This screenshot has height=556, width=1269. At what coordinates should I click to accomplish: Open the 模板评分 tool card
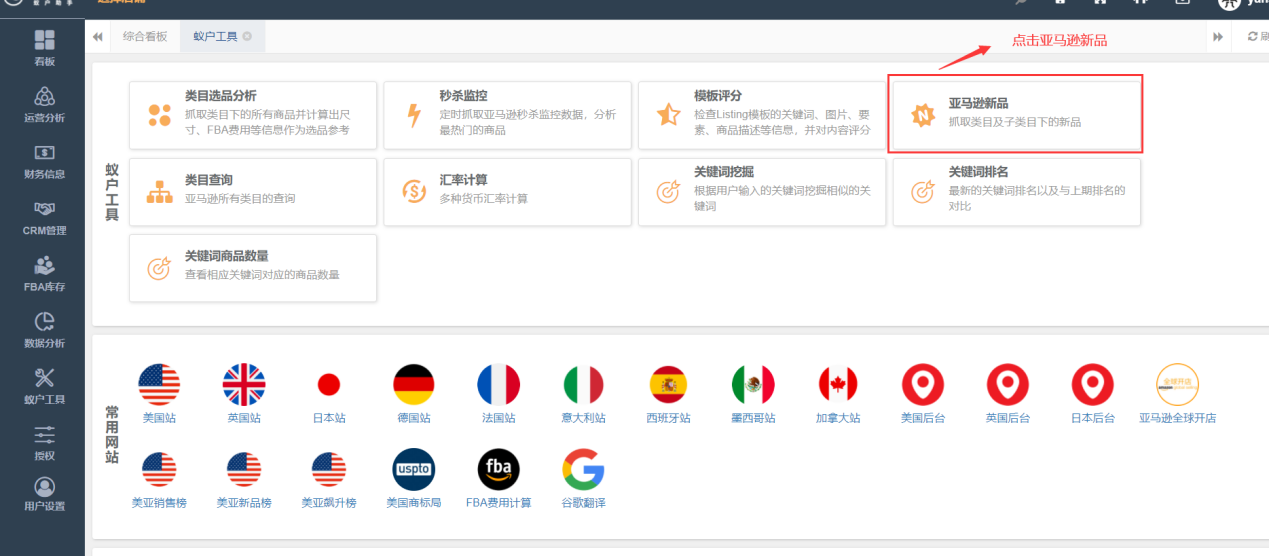(762, 115)
